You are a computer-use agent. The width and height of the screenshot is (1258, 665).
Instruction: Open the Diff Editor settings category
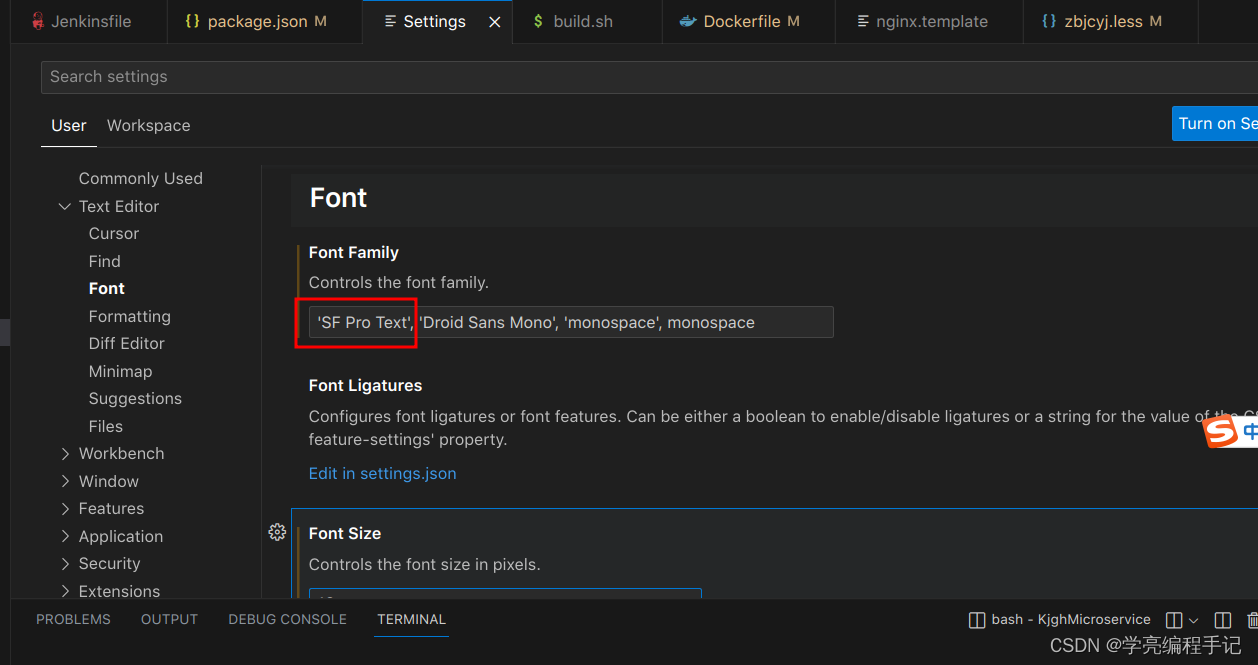pyautogui.click(x=127, y=343)
